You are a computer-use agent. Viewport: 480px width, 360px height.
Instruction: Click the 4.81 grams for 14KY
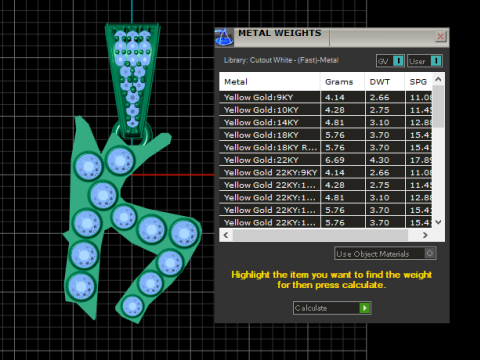click(x=335, y=122)
